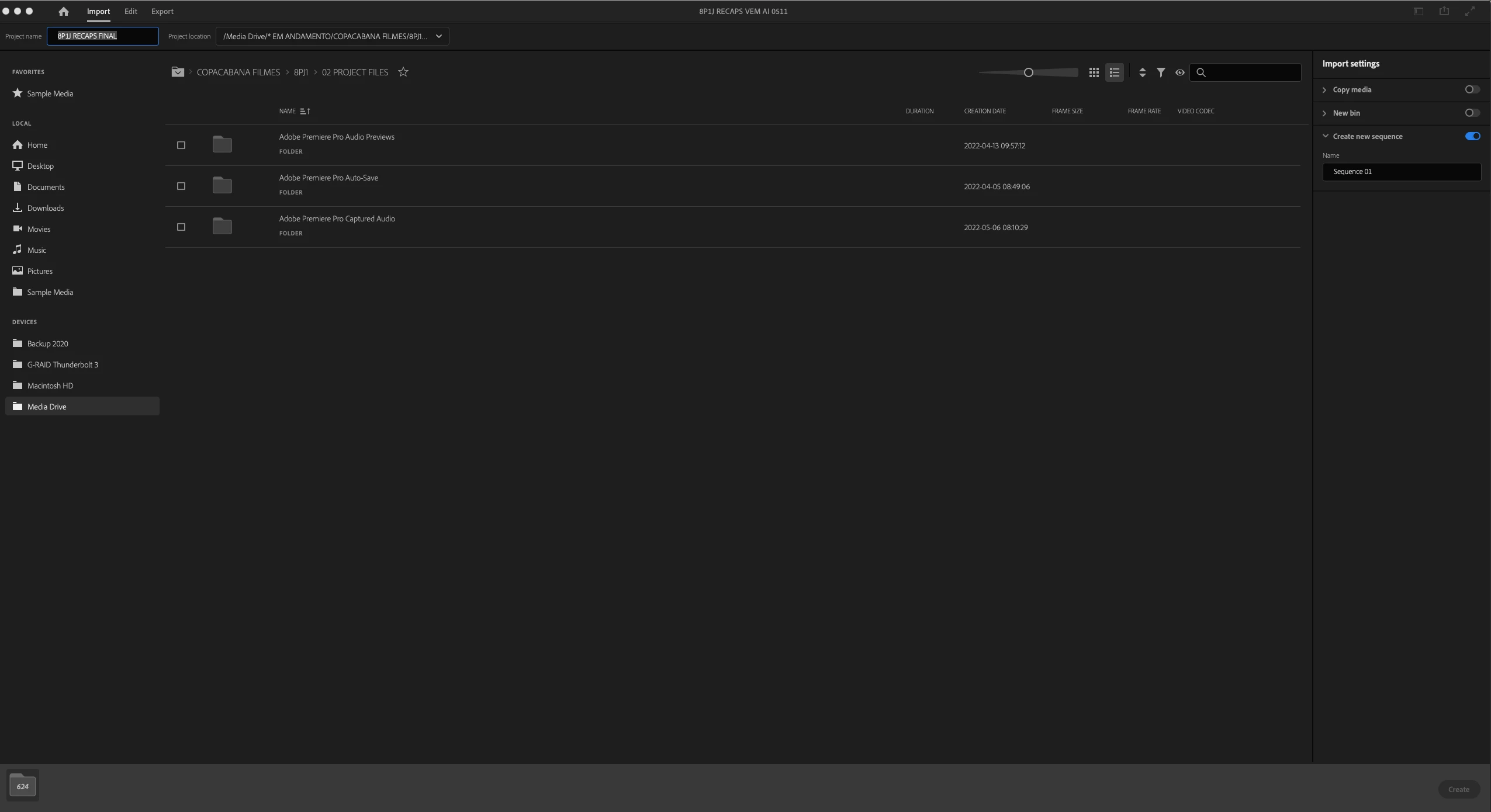
Task: Open the Quick Export share icon
Action: coord(1444,11)
